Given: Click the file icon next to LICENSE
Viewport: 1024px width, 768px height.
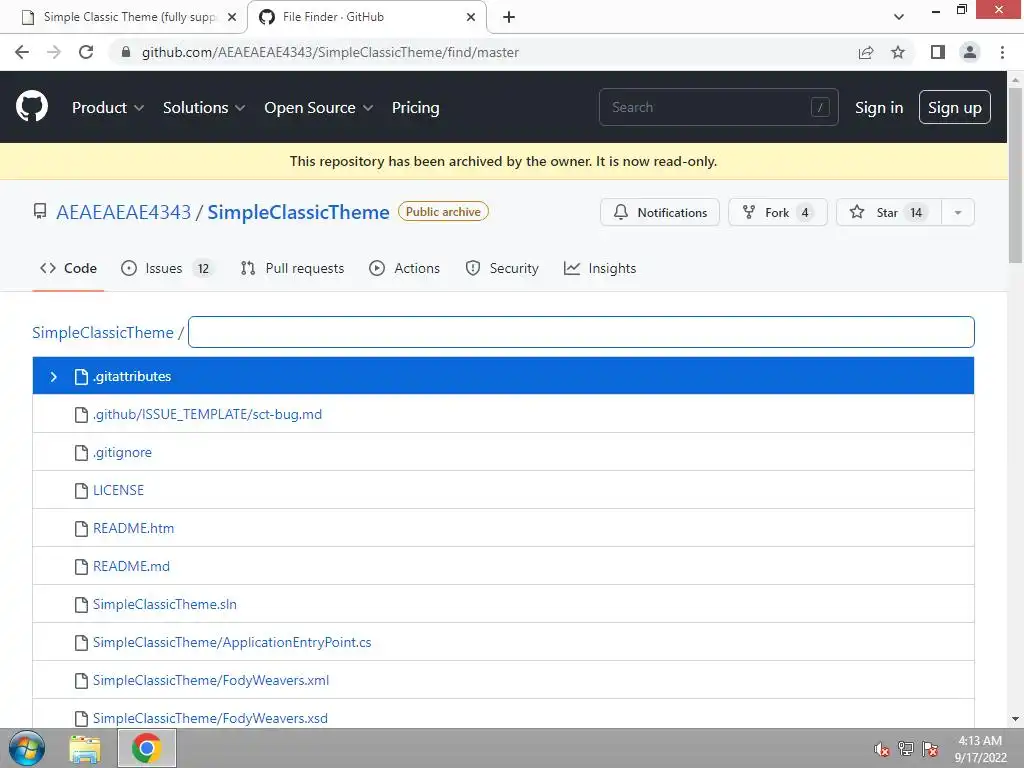Looking at the screenshot, I should pos(81,490).
